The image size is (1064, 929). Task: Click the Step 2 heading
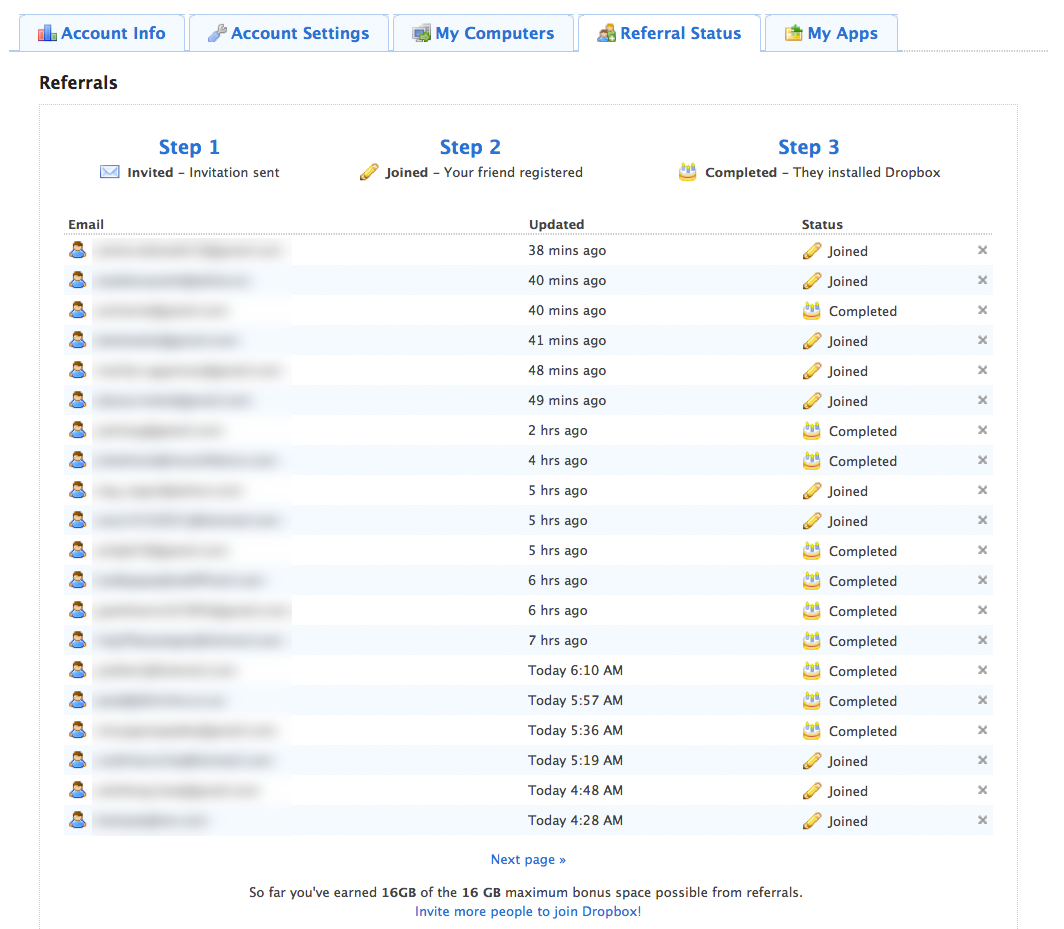pyautogui.click(x=470, y=147)
